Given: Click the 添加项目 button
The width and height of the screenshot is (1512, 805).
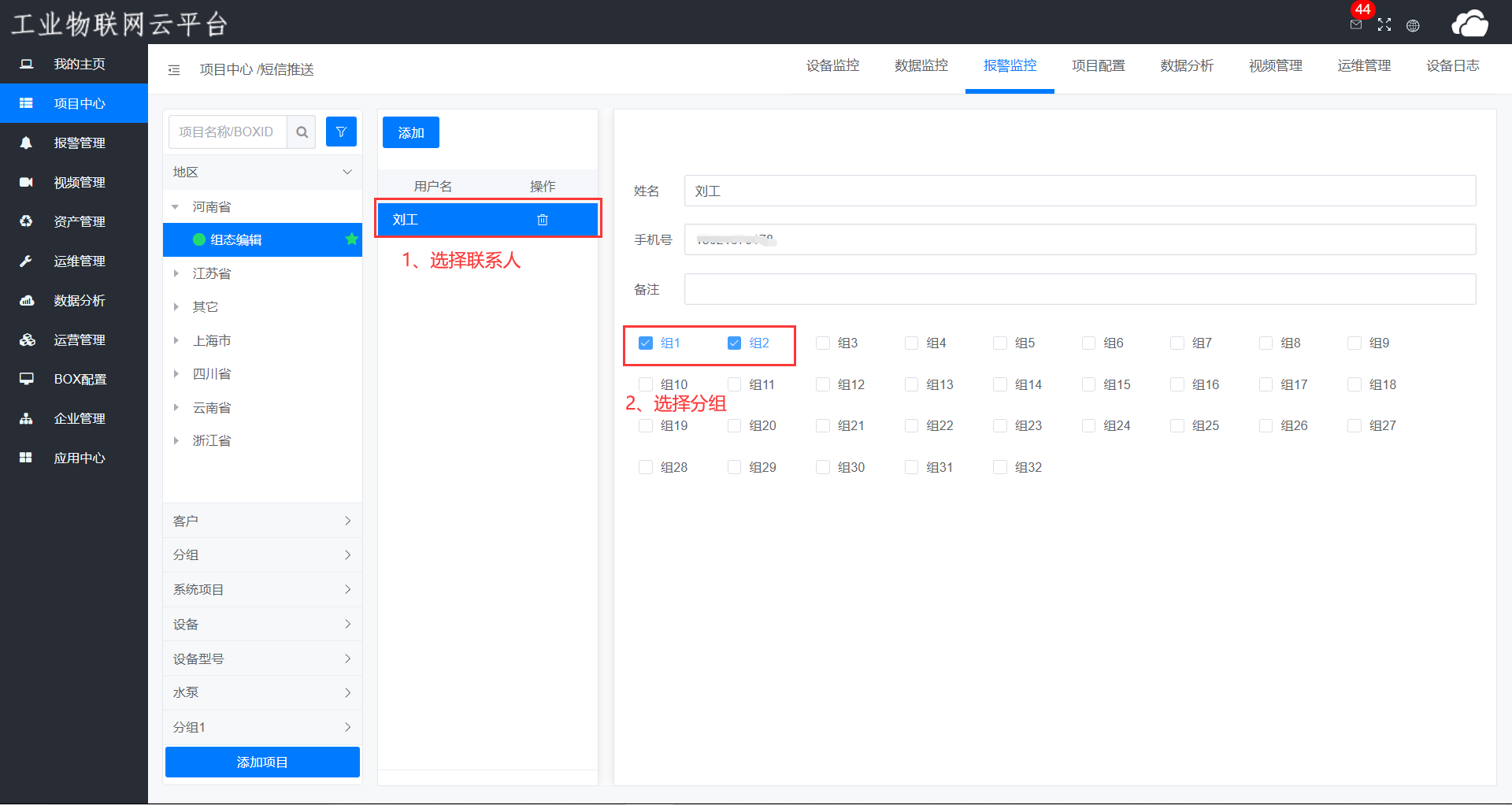Looking at the screenshot, I should [262, 762].
